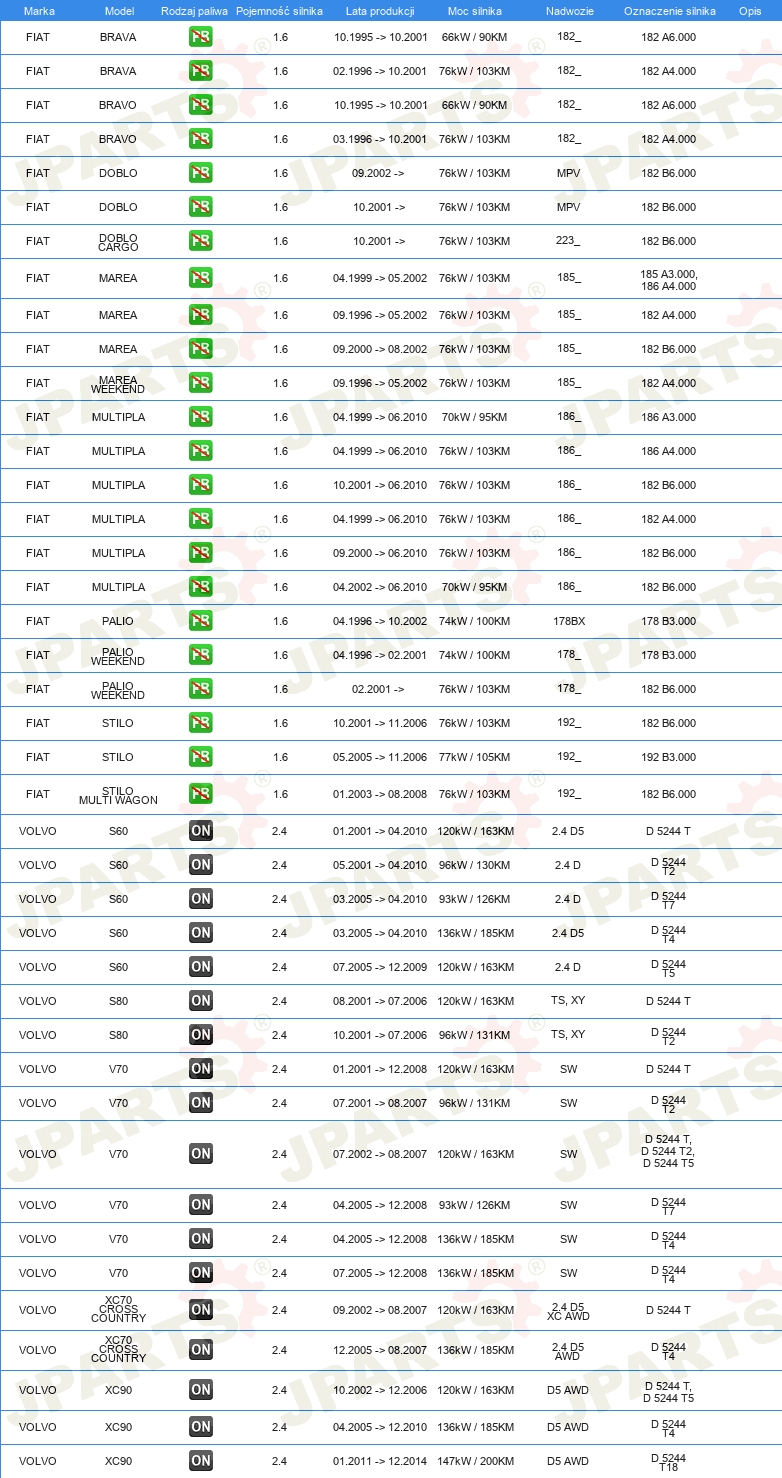Click the Model column header
Screen dimensions: 782x1478
[119, 10]
